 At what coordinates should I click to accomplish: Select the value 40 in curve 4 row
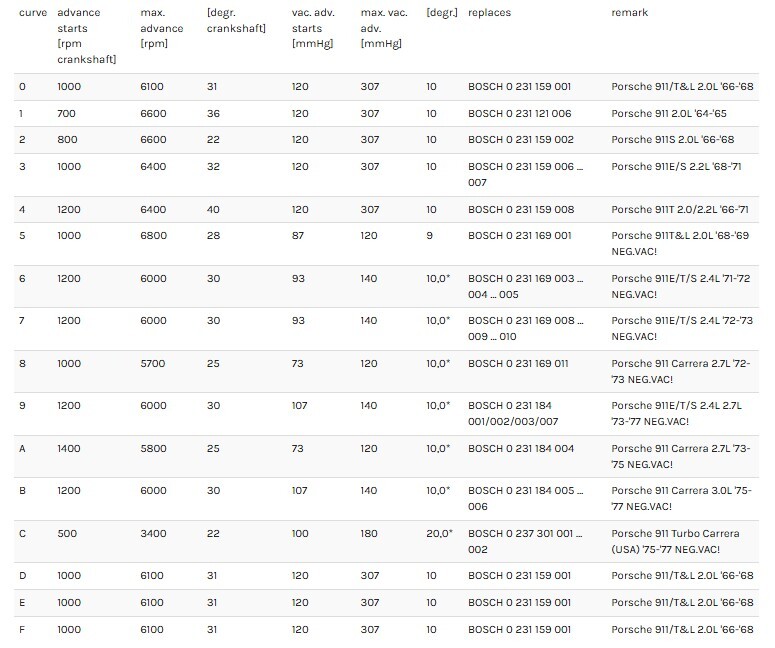(213, 210)
